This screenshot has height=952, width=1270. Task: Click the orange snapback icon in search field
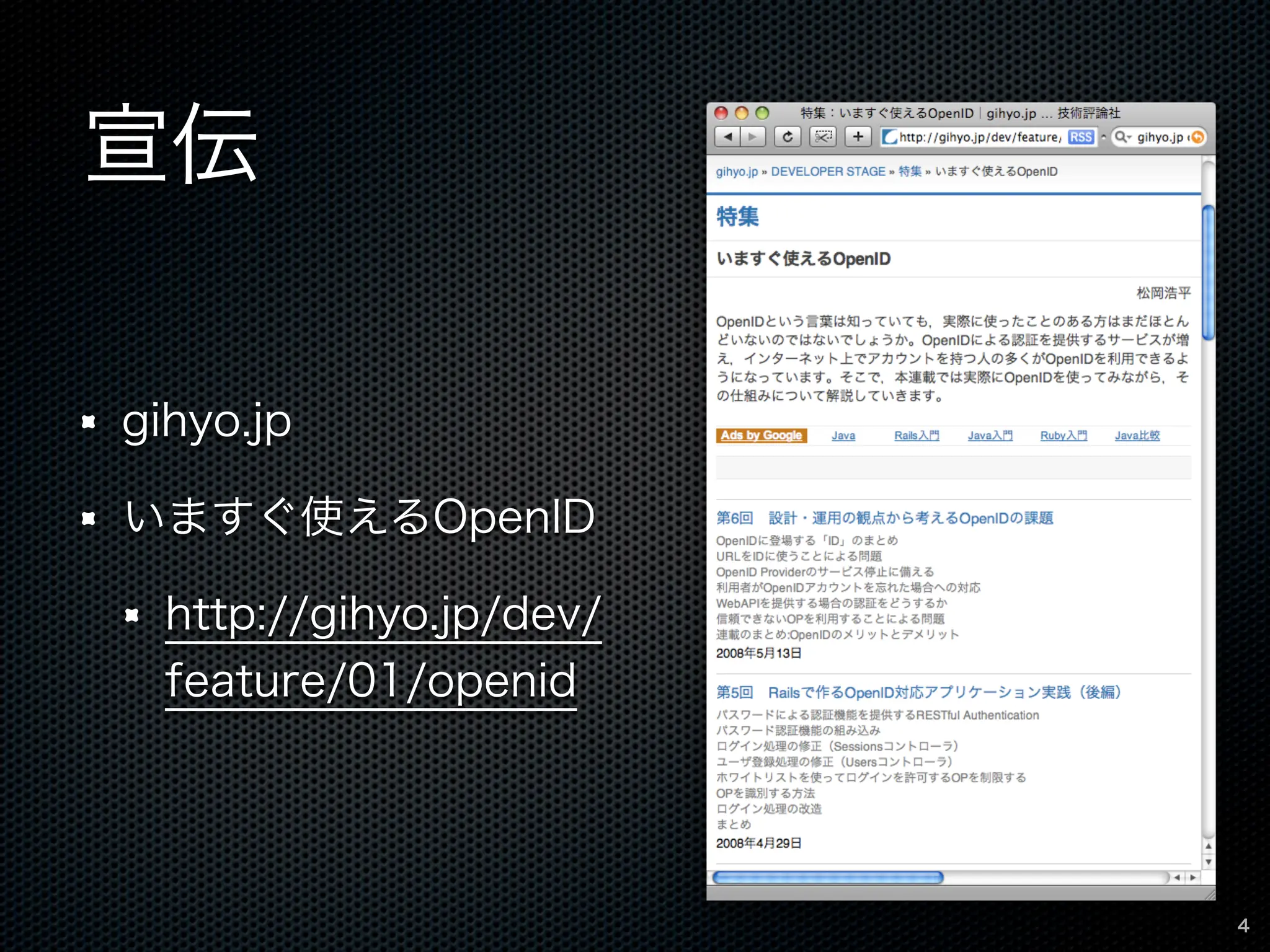tap(1197, 137)
